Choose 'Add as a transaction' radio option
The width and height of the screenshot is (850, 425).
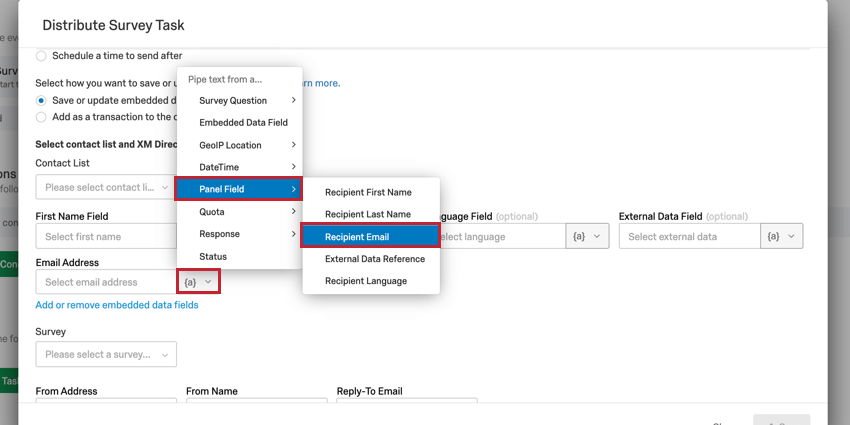click(42, 117)
